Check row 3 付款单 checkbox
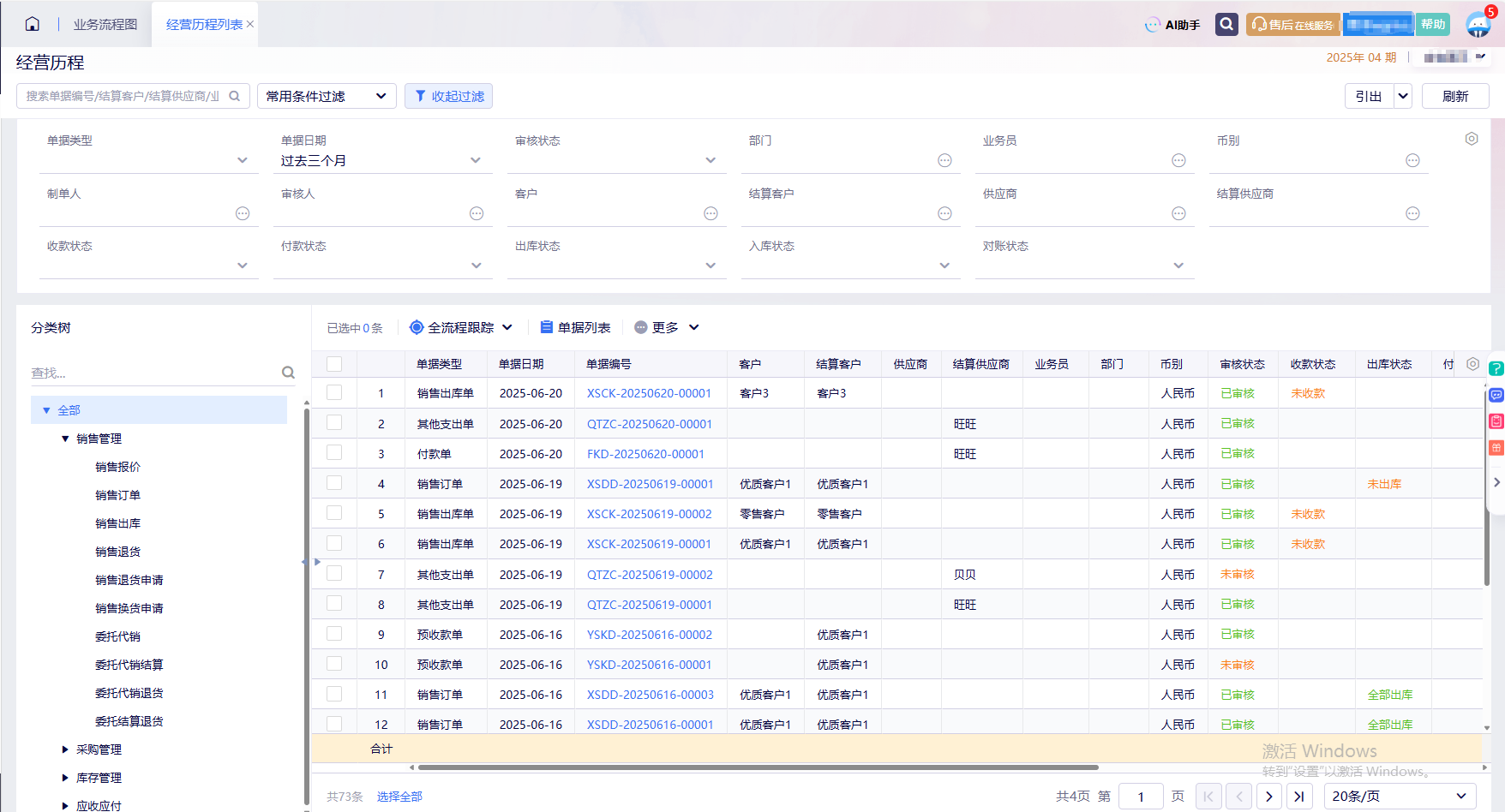 coord(334,452)
